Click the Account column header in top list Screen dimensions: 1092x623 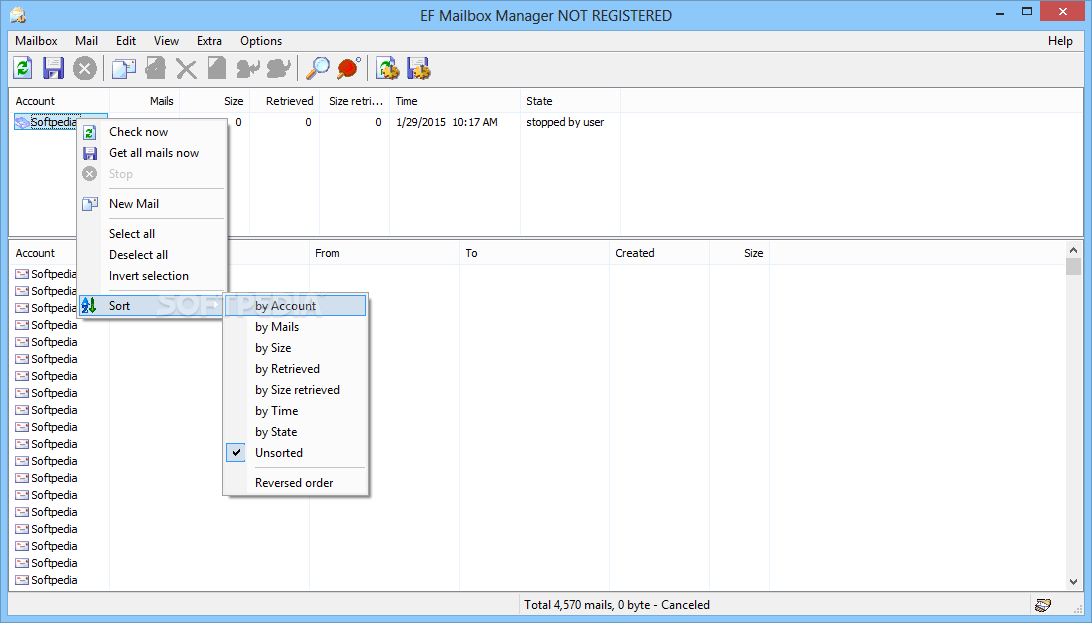coord(58,101)
